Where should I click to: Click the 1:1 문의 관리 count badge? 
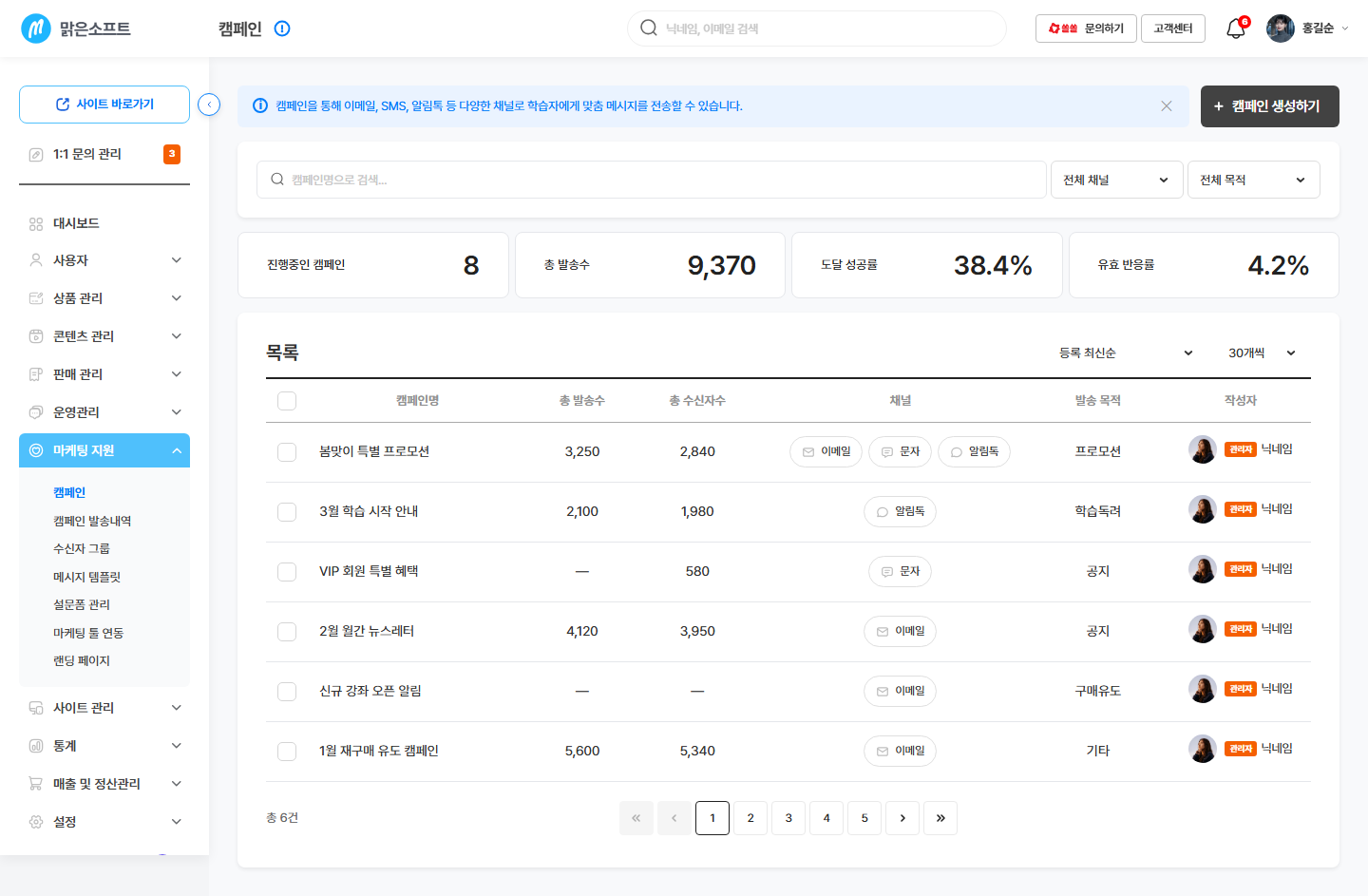(x=172, y=154)
